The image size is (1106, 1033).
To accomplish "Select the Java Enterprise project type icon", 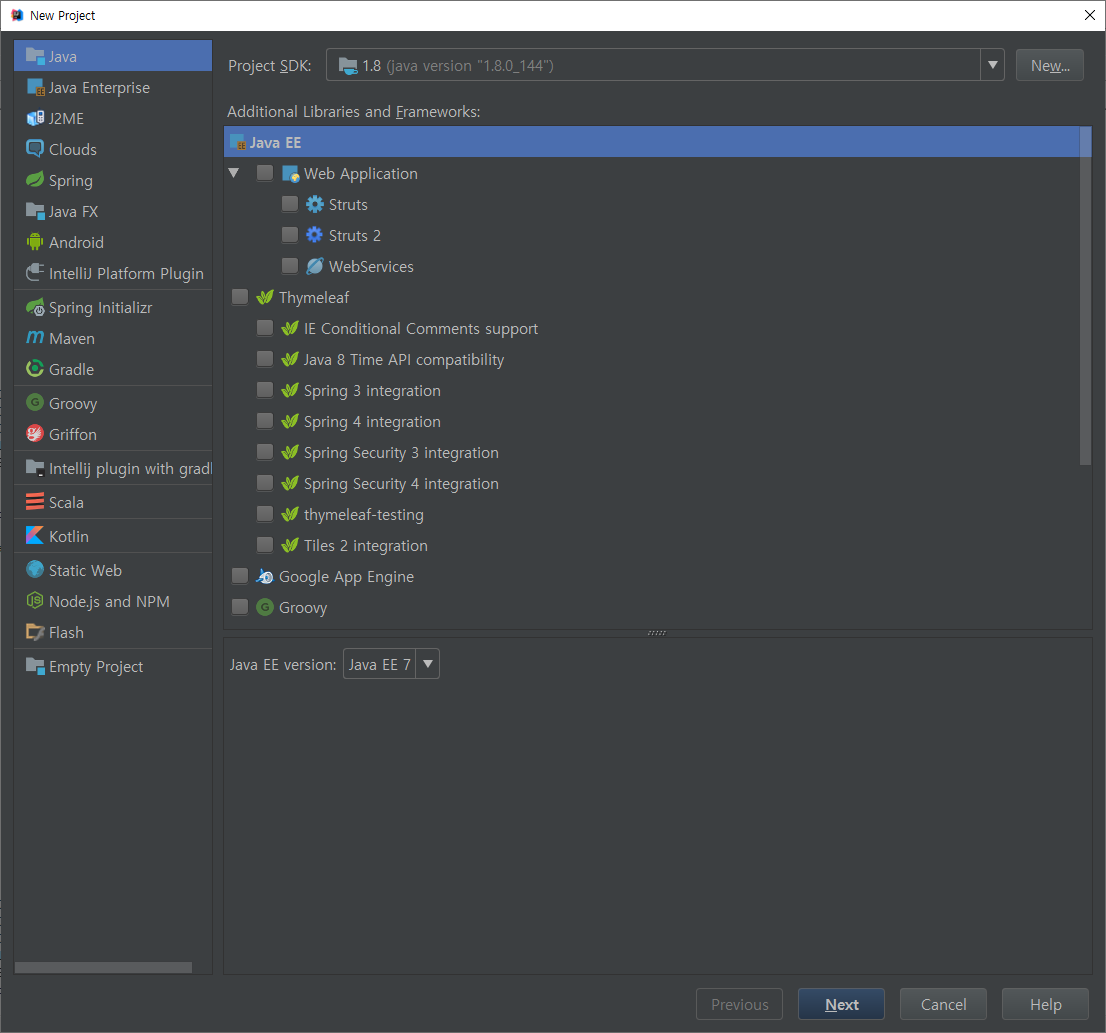I will [x=35, y=87].
